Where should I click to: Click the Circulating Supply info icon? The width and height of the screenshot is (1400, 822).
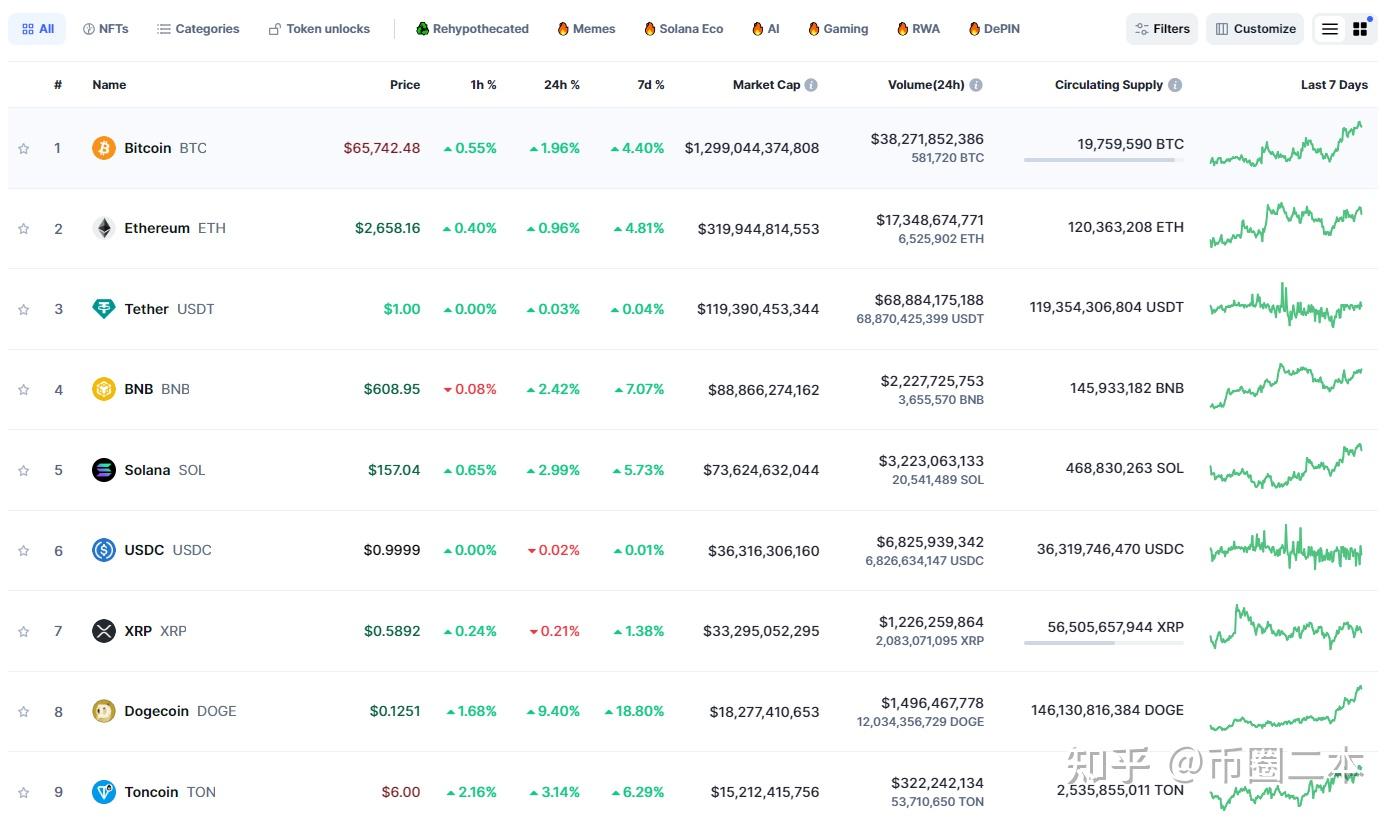click(x=1175, y=85)
